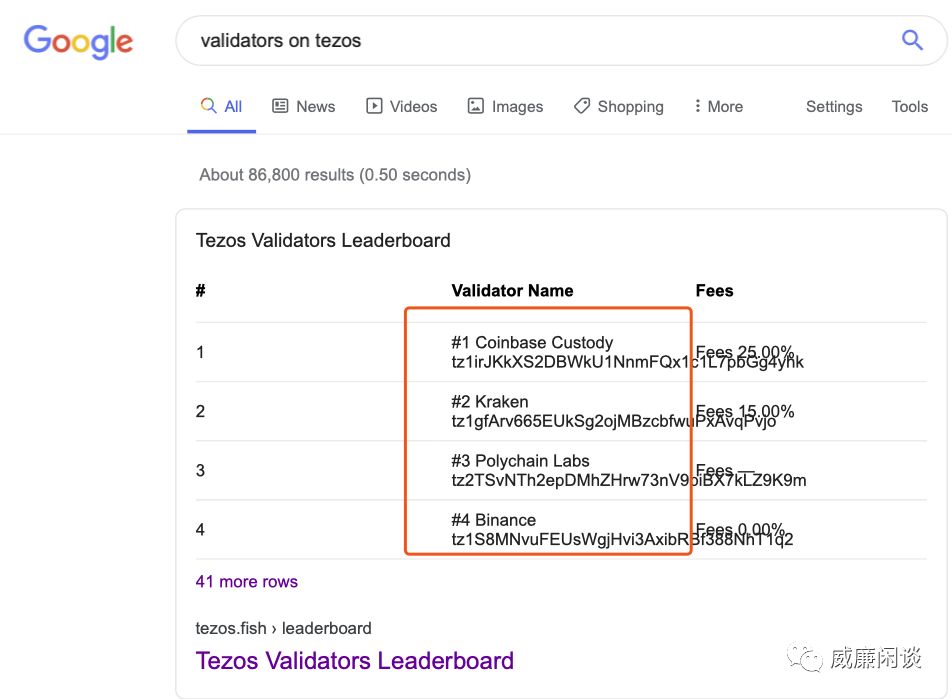Click 'Fees 25.00%' in Coinbase row
The width and height of the screenshot is (952, 699).
tap(745, 352)
